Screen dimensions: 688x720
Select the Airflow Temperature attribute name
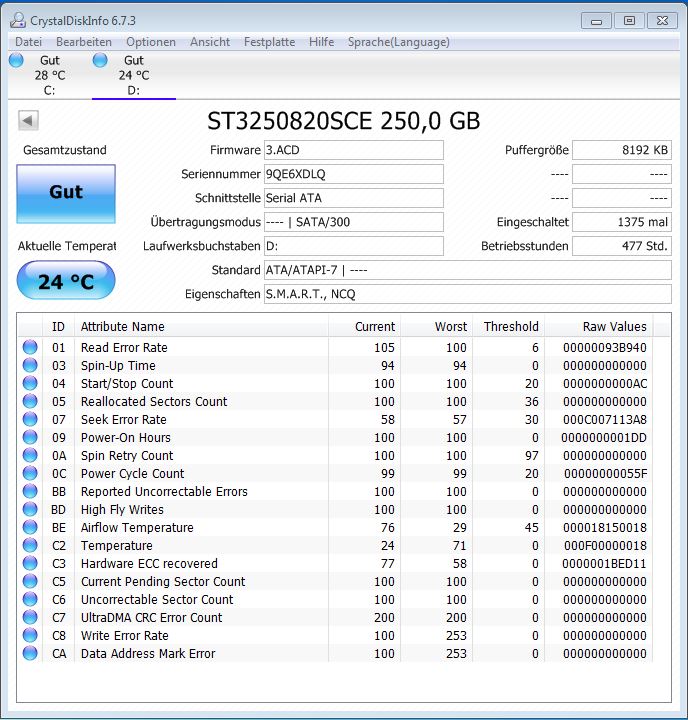[x=137, y=528]
